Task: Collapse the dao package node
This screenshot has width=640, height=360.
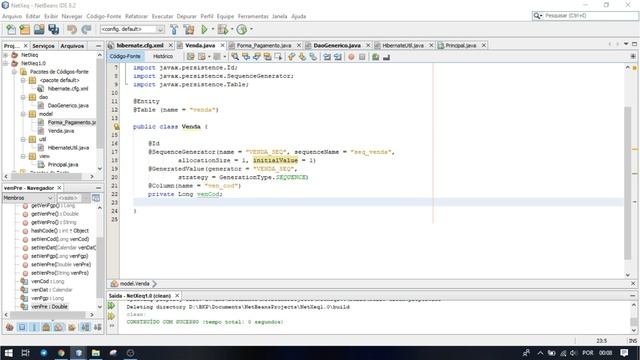Action: [23, 97]
